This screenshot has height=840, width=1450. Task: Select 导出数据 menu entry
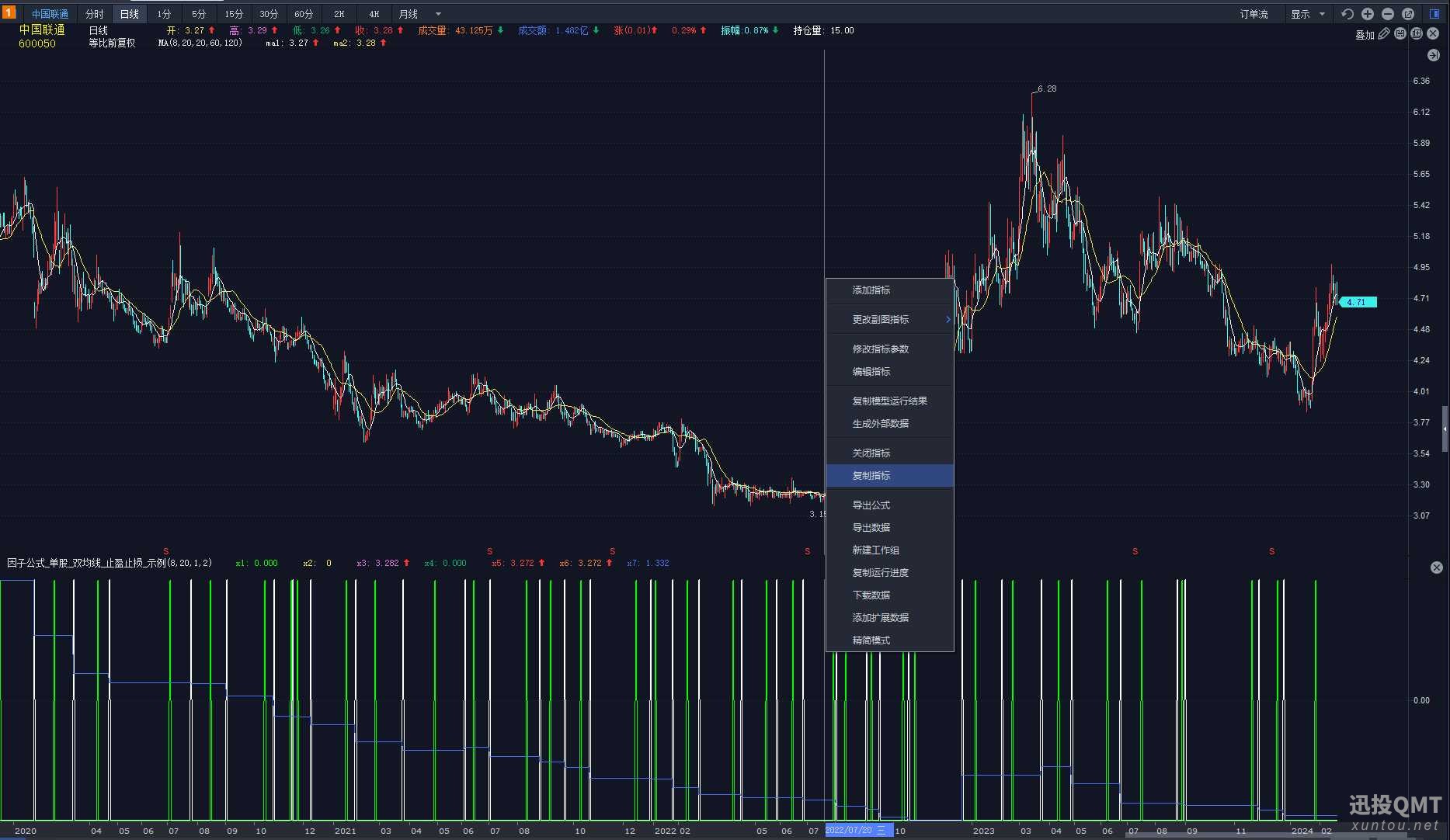(890, 528)
